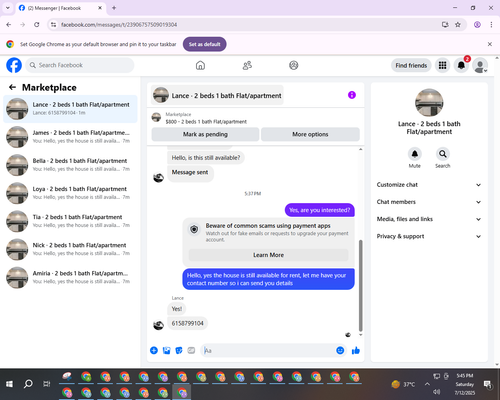
Task: Open the tab search dropdown arrow
Action: tap(8, 8)
